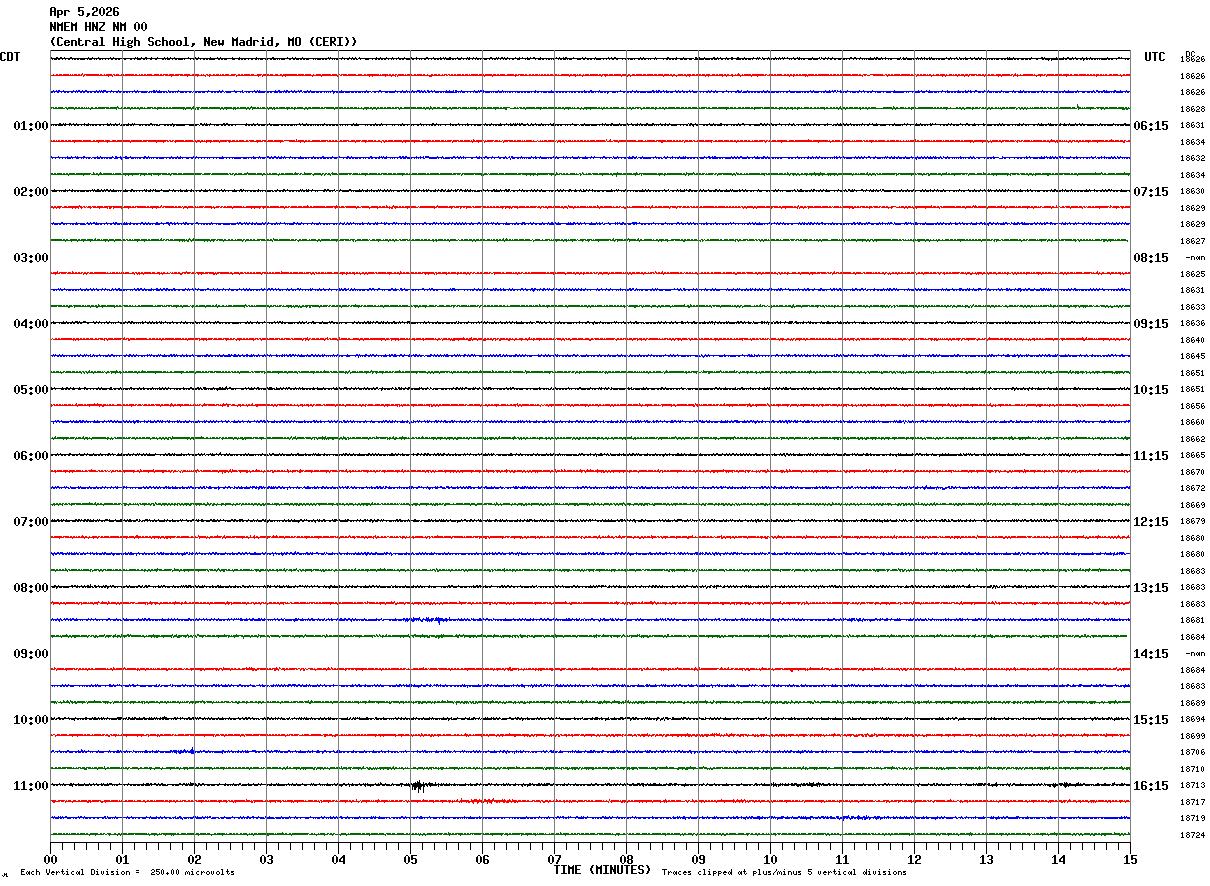Select the 07:00 CDT time label

click(31, 522)
